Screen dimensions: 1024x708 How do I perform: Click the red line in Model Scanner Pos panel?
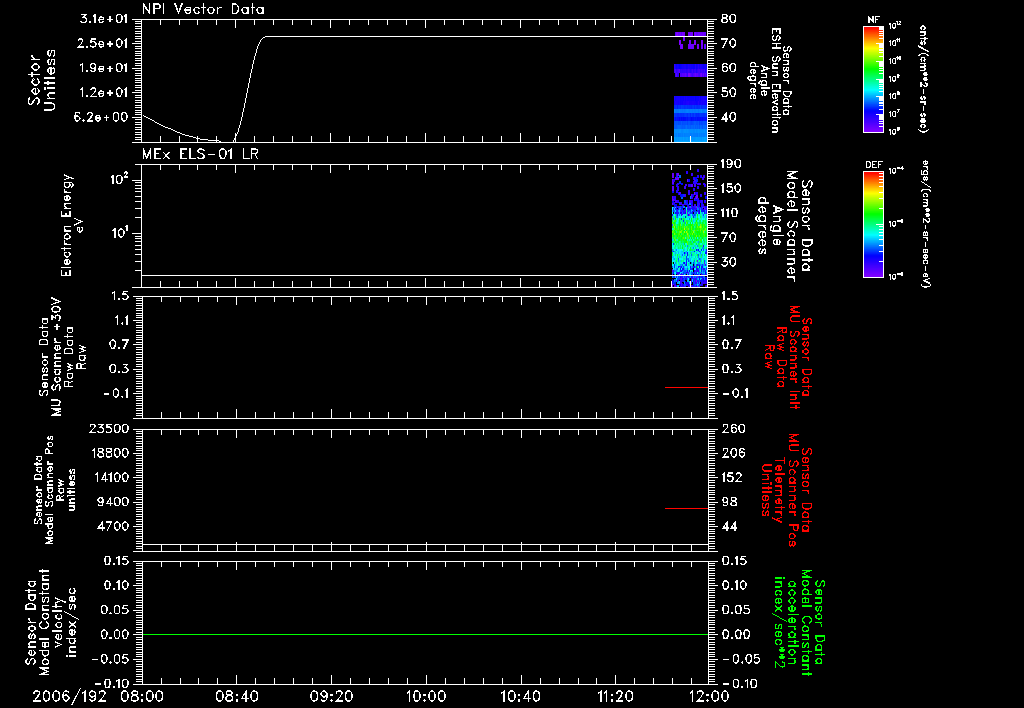click(686, 508)
